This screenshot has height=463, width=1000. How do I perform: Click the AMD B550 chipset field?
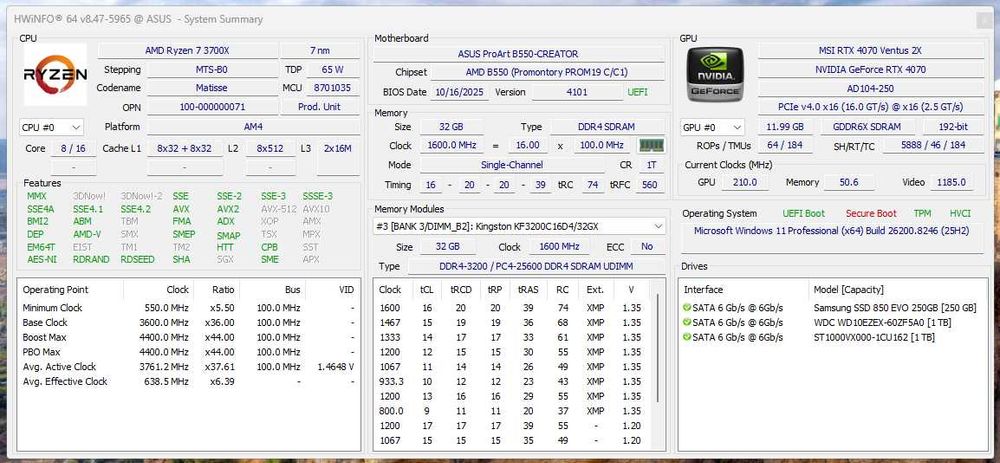(x=547, y=73)
